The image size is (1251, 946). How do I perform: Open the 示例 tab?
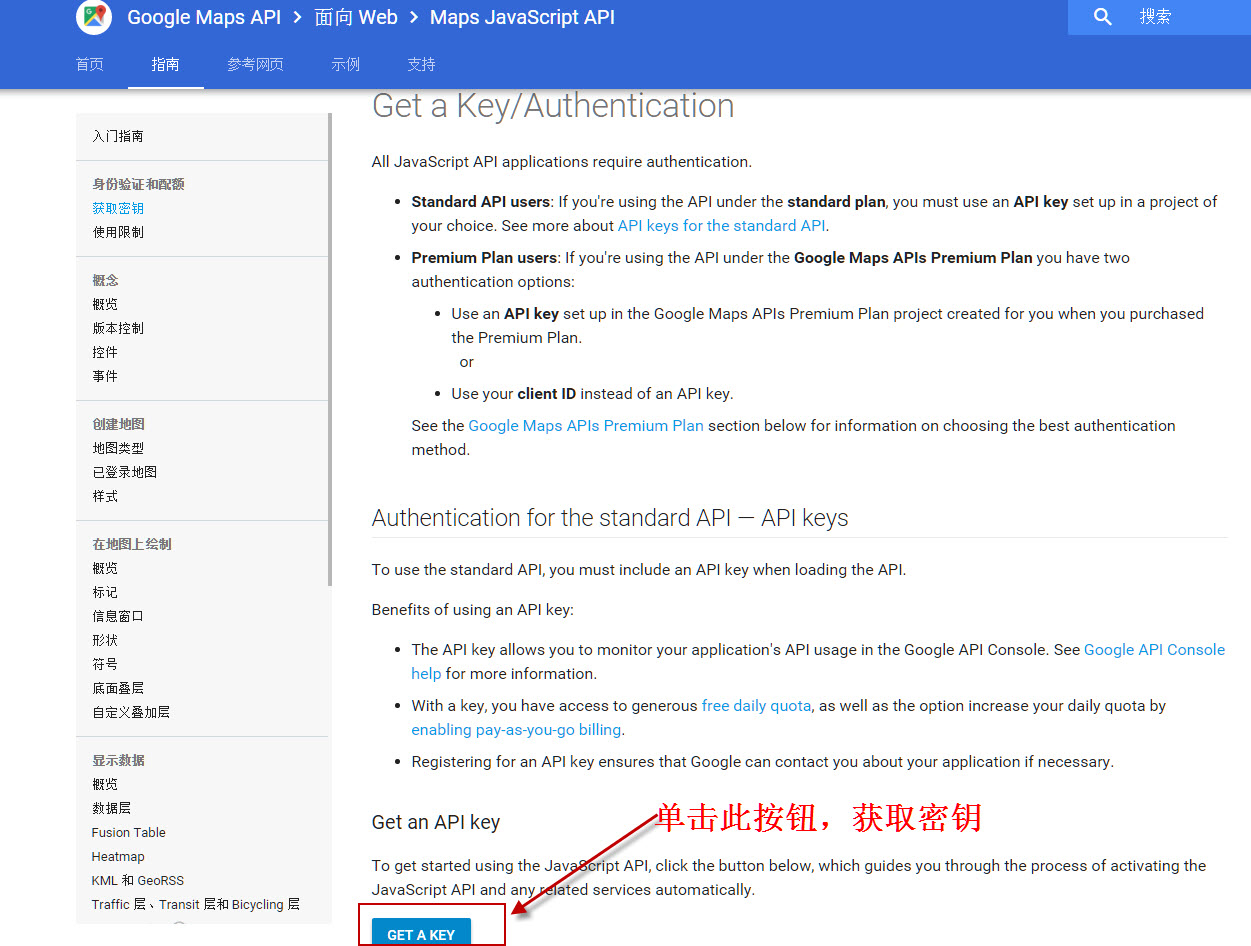point(345,64)
